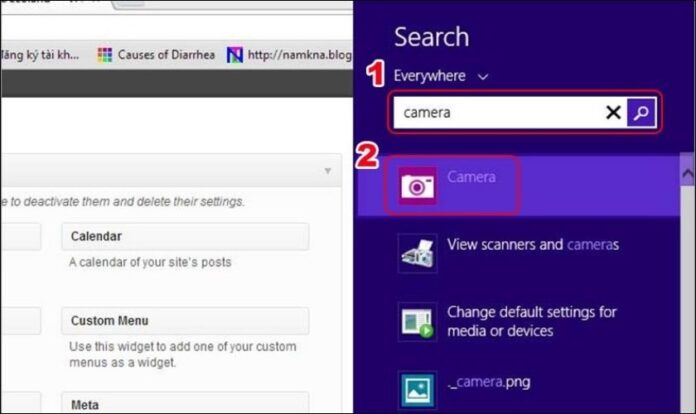
Task: Click the Causes of Diarrhea bookmark favicon
Action: click(104, 55)
